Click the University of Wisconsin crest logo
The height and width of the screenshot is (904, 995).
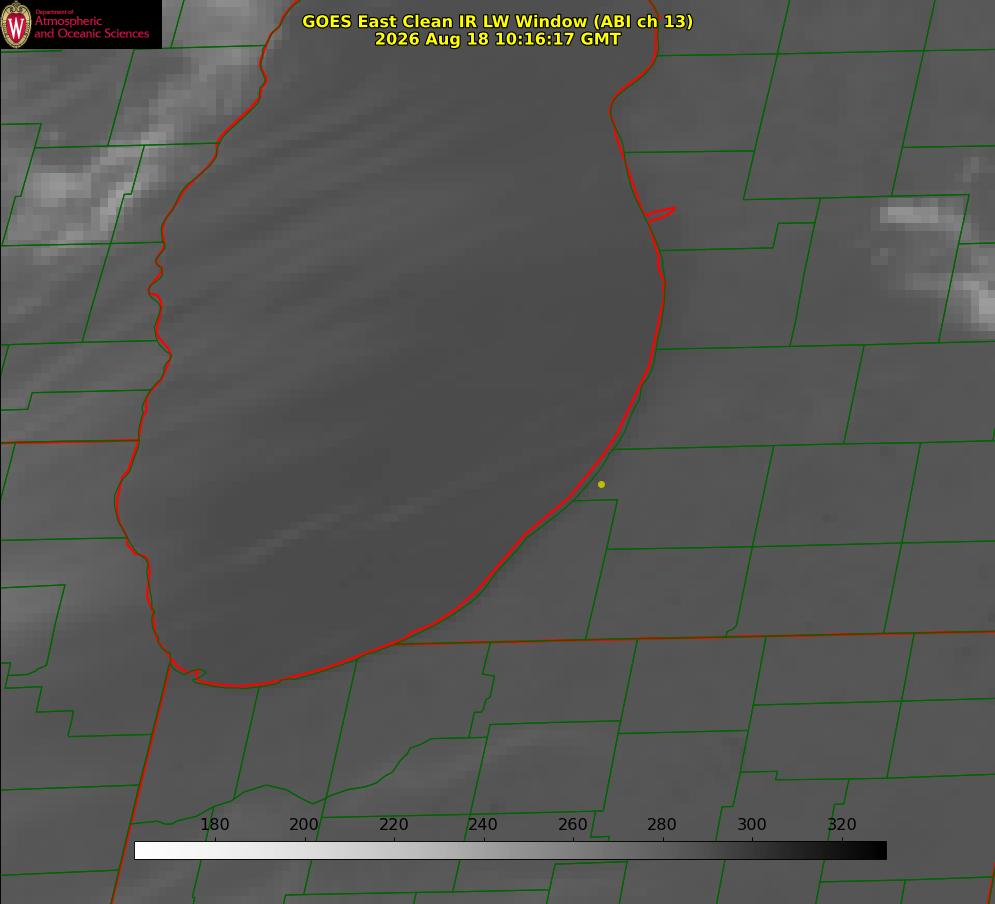[16, 24]
